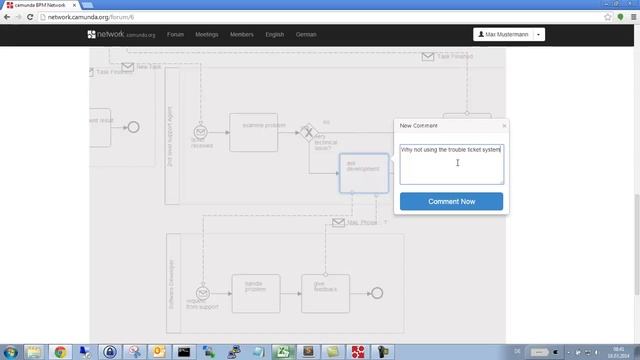
Task: Click the red camunda taskbar icon
Action: 358,352
